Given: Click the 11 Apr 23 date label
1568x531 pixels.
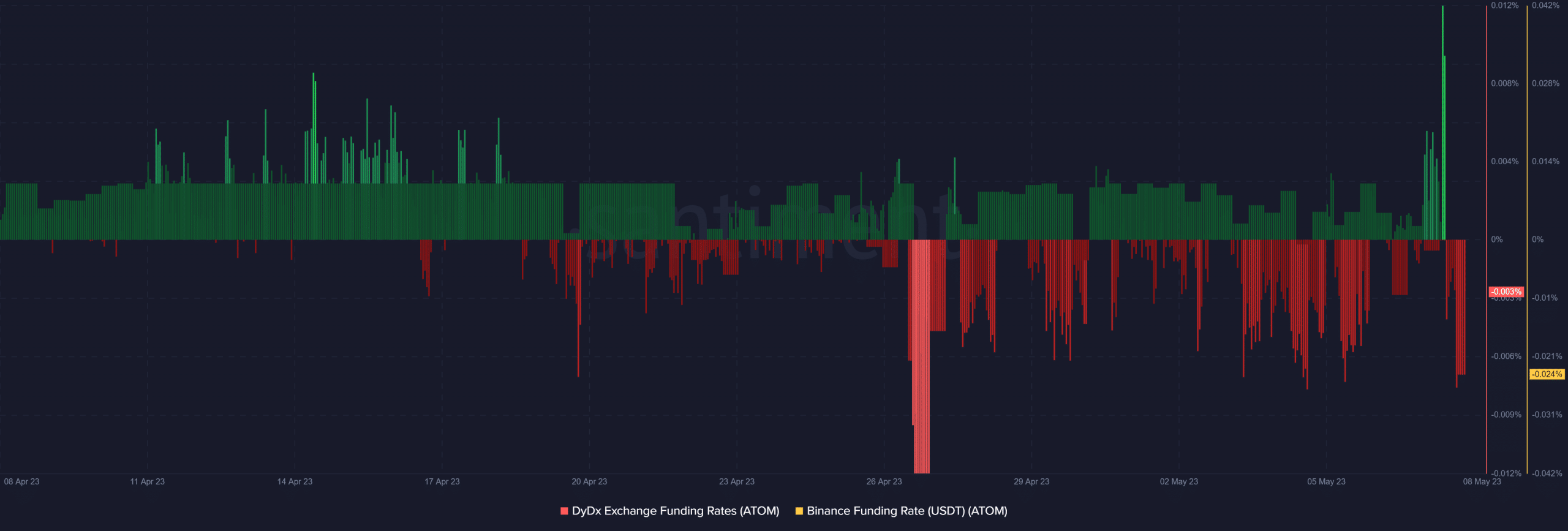Looking at the screenshot, I should [x=148, y=481].
